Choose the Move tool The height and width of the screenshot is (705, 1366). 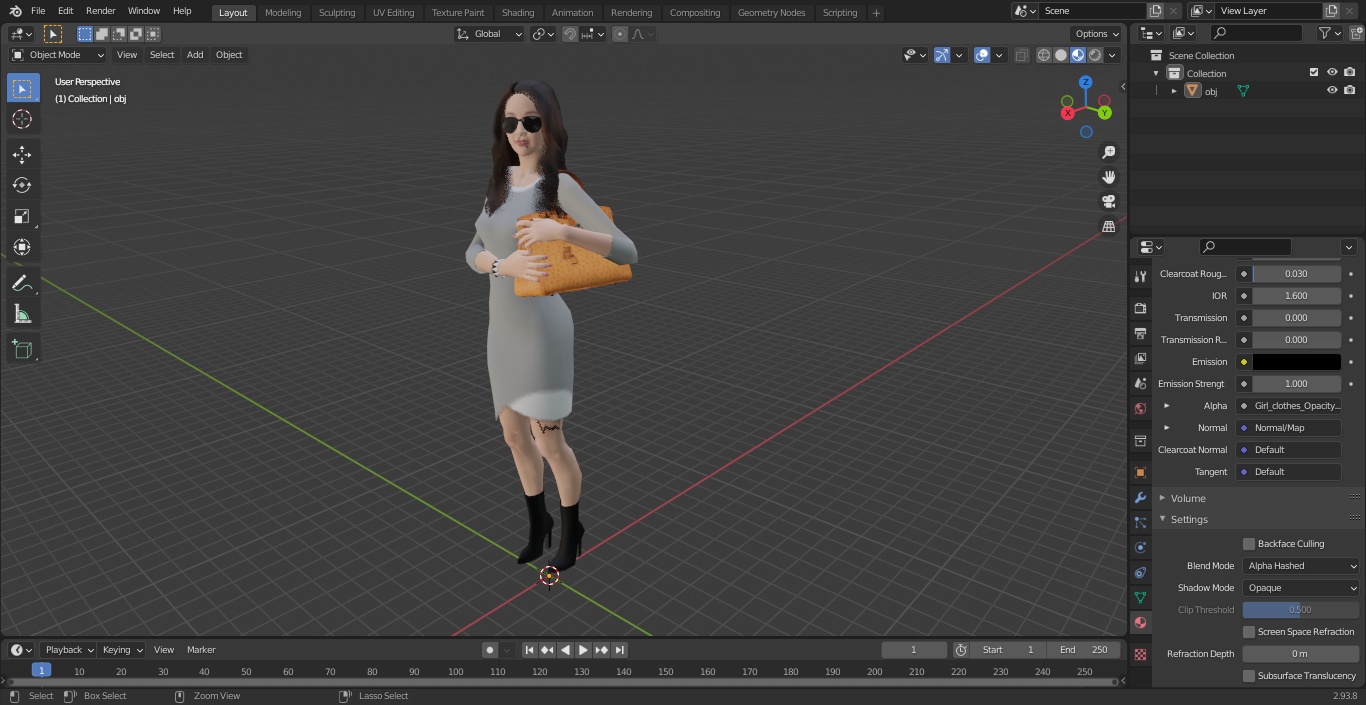[x=22, y=154]
